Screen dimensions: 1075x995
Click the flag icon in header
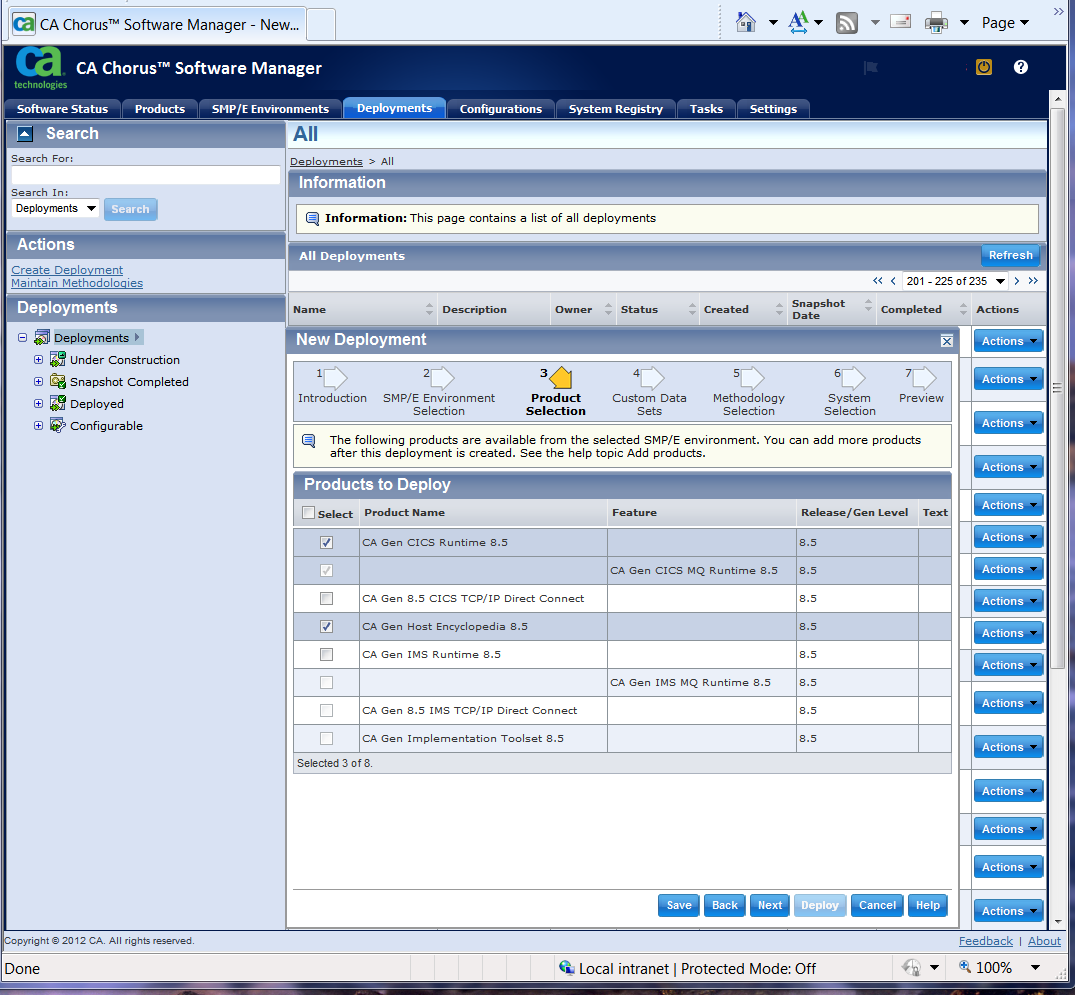pyautogui.click(x=871, y=67)
